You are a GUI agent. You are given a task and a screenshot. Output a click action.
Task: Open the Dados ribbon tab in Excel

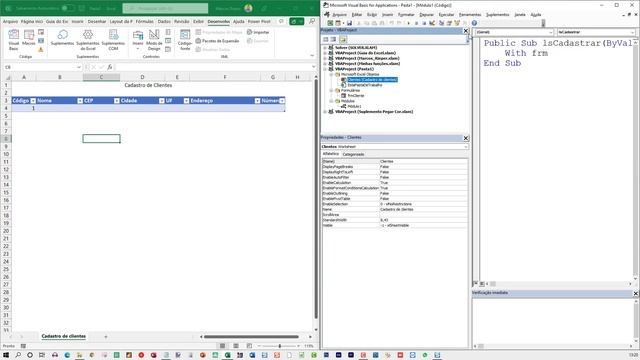[x=164, y=21]
